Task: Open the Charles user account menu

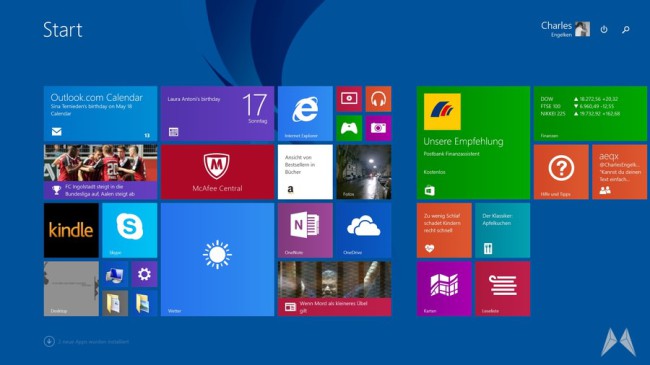Action: click(x=565, y=29)
